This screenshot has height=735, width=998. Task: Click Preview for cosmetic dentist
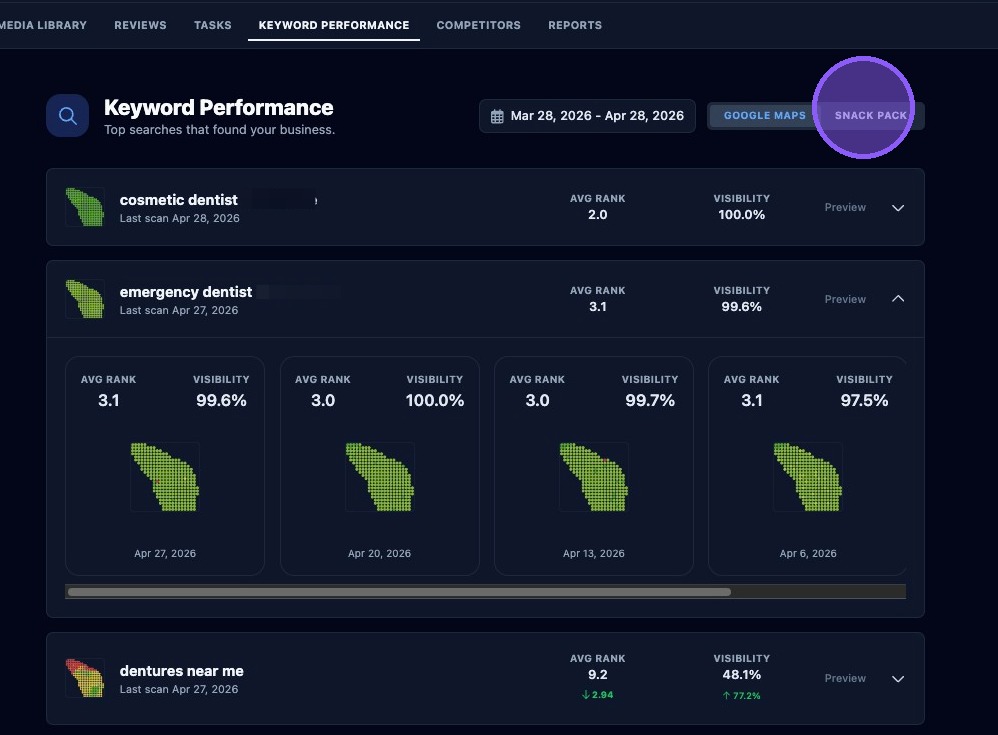[845, 207]
